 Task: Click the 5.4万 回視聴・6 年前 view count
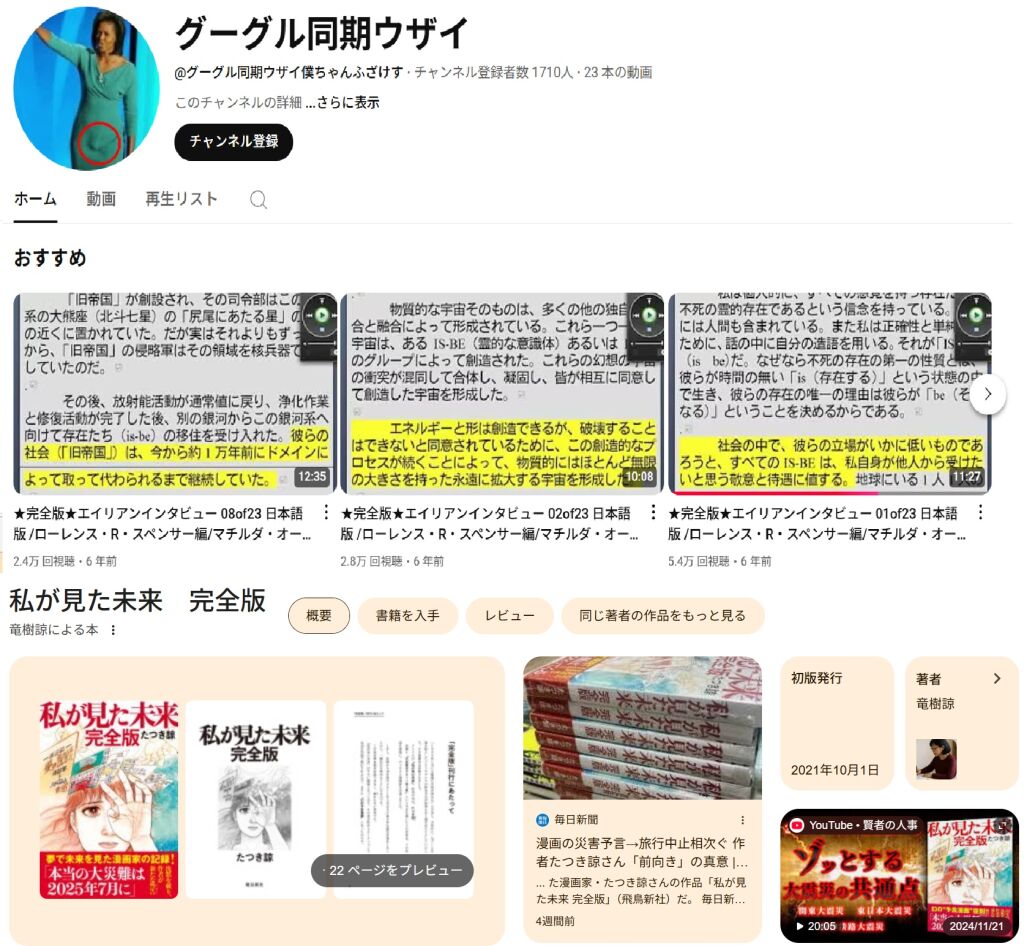[719, 561]
